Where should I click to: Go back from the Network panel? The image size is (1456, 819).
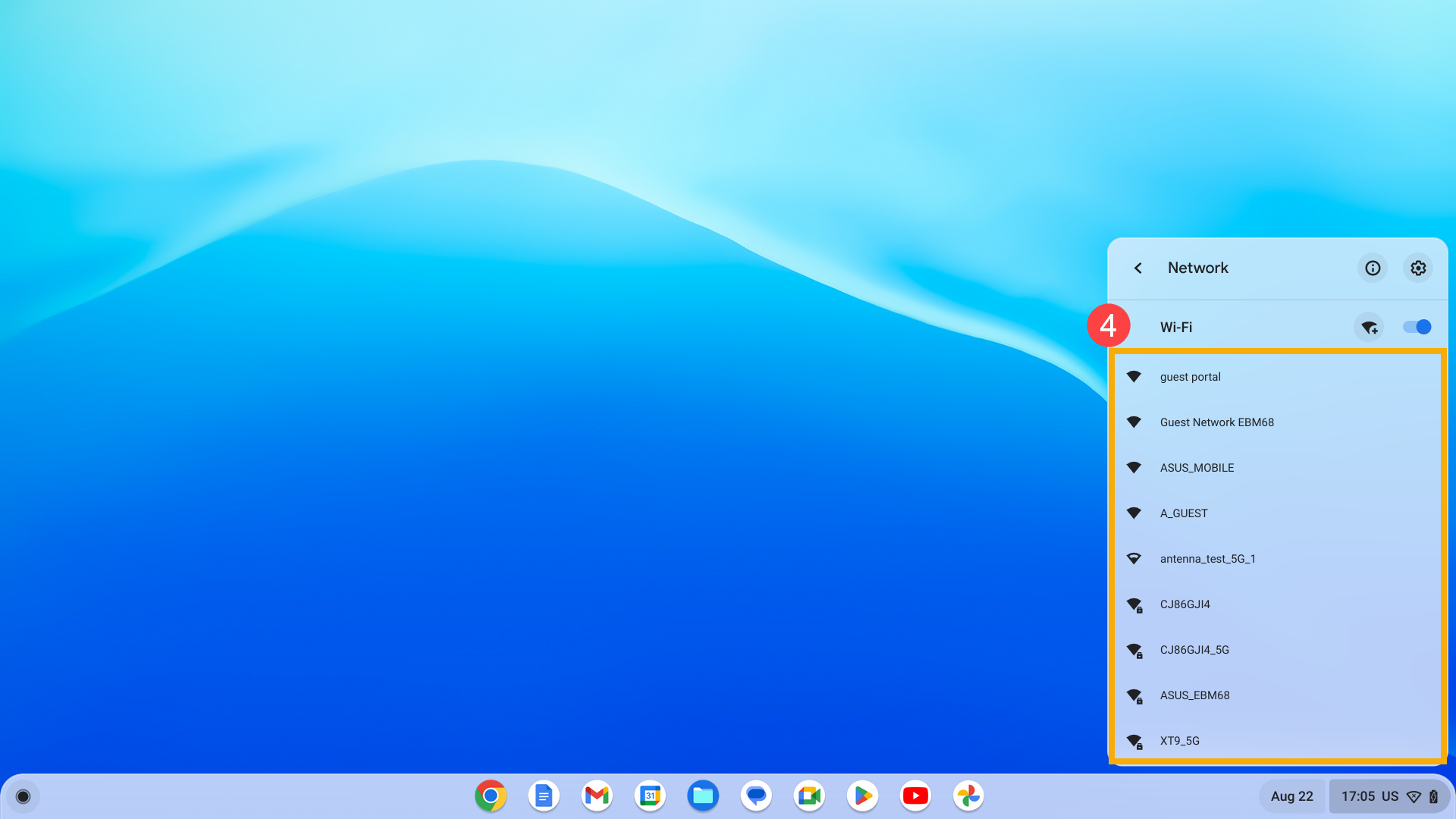[x=1137, y=268]
